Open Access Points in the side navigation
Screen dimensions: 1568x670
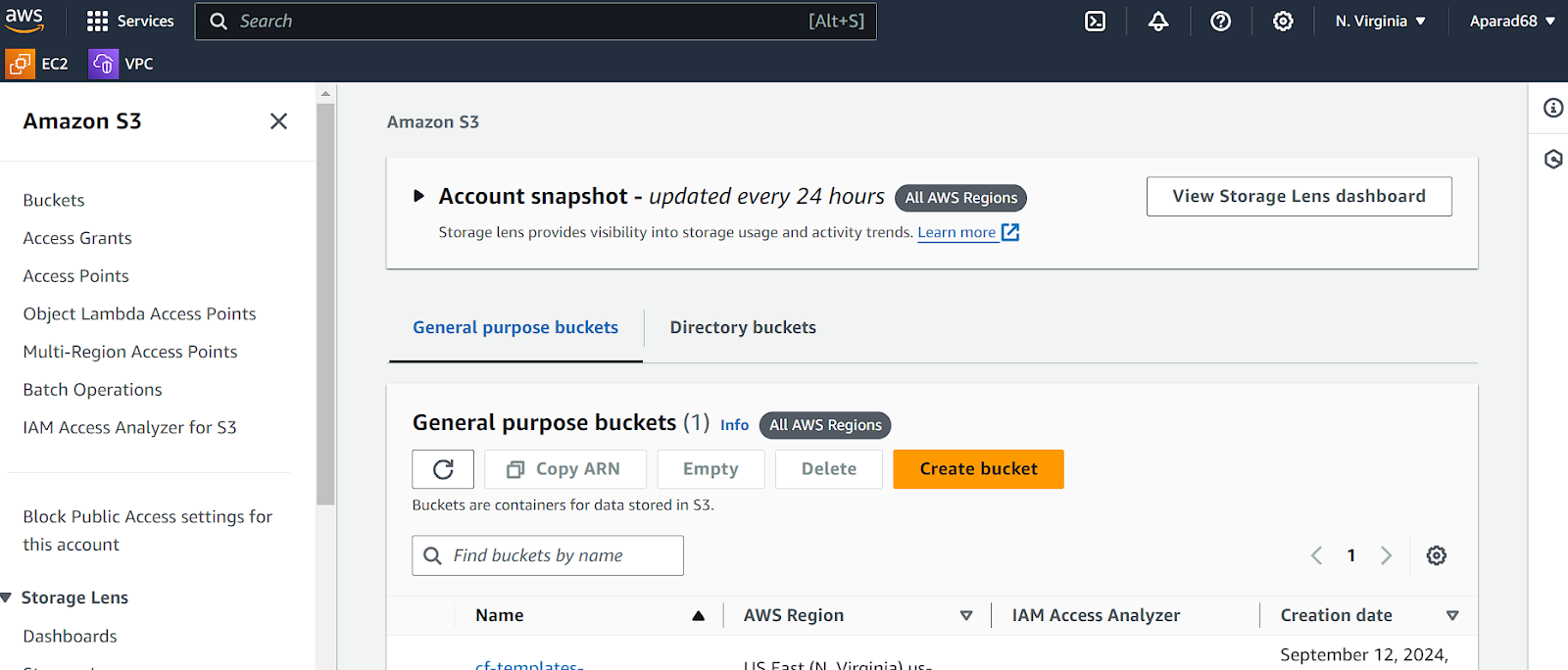pyautogui.click(x=76, y=276)
